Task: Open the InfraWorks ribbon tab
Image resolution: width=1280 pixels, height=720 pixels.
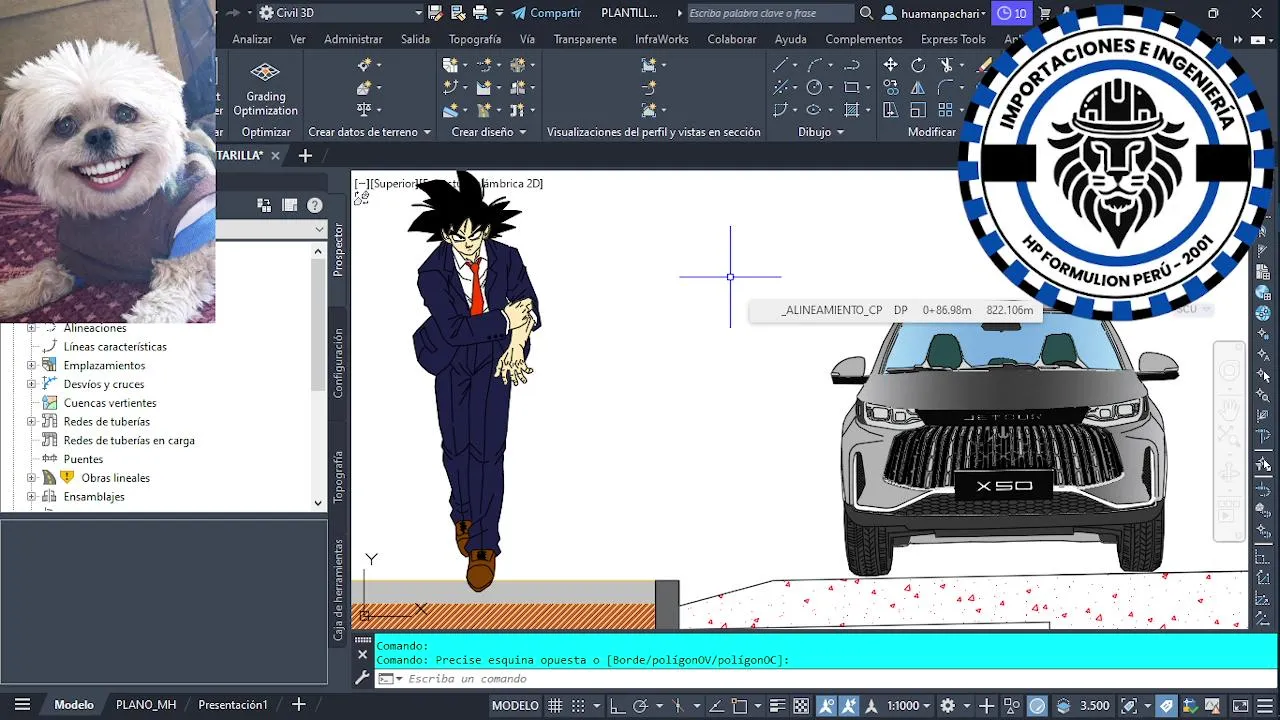Action: coord(662,39)
